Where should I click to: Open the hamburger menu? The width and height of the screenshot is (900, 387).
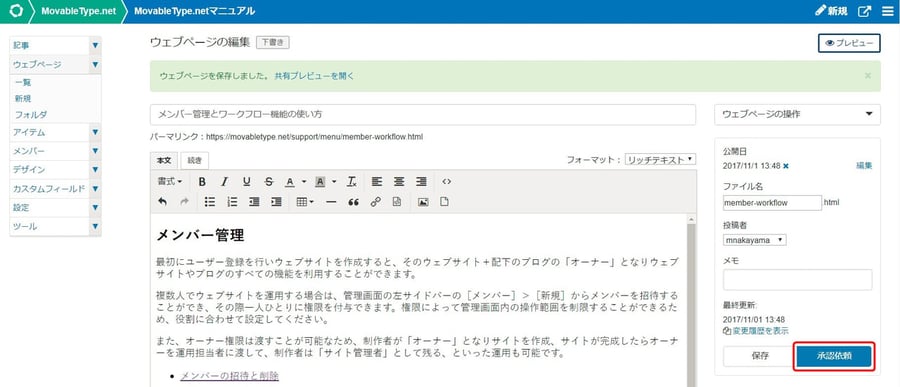coord(887,11)
